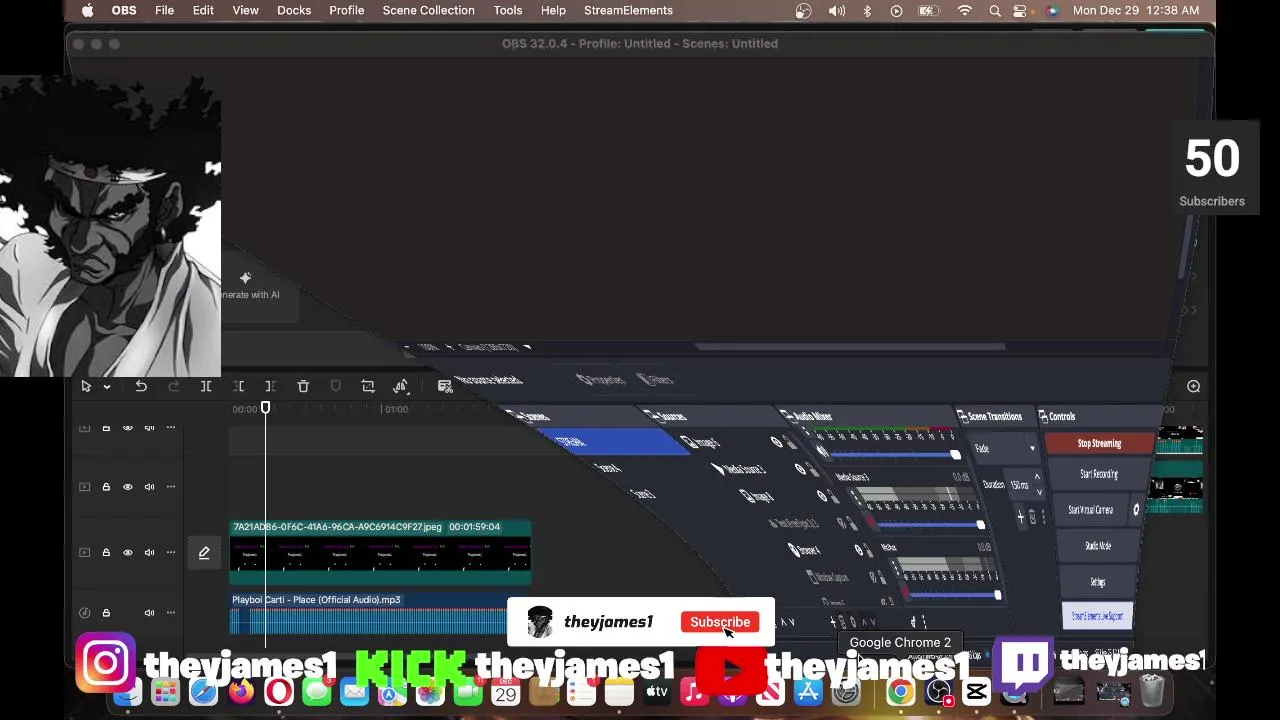
Task: Delete the selected clip with the trash icon
Action: 303,386
